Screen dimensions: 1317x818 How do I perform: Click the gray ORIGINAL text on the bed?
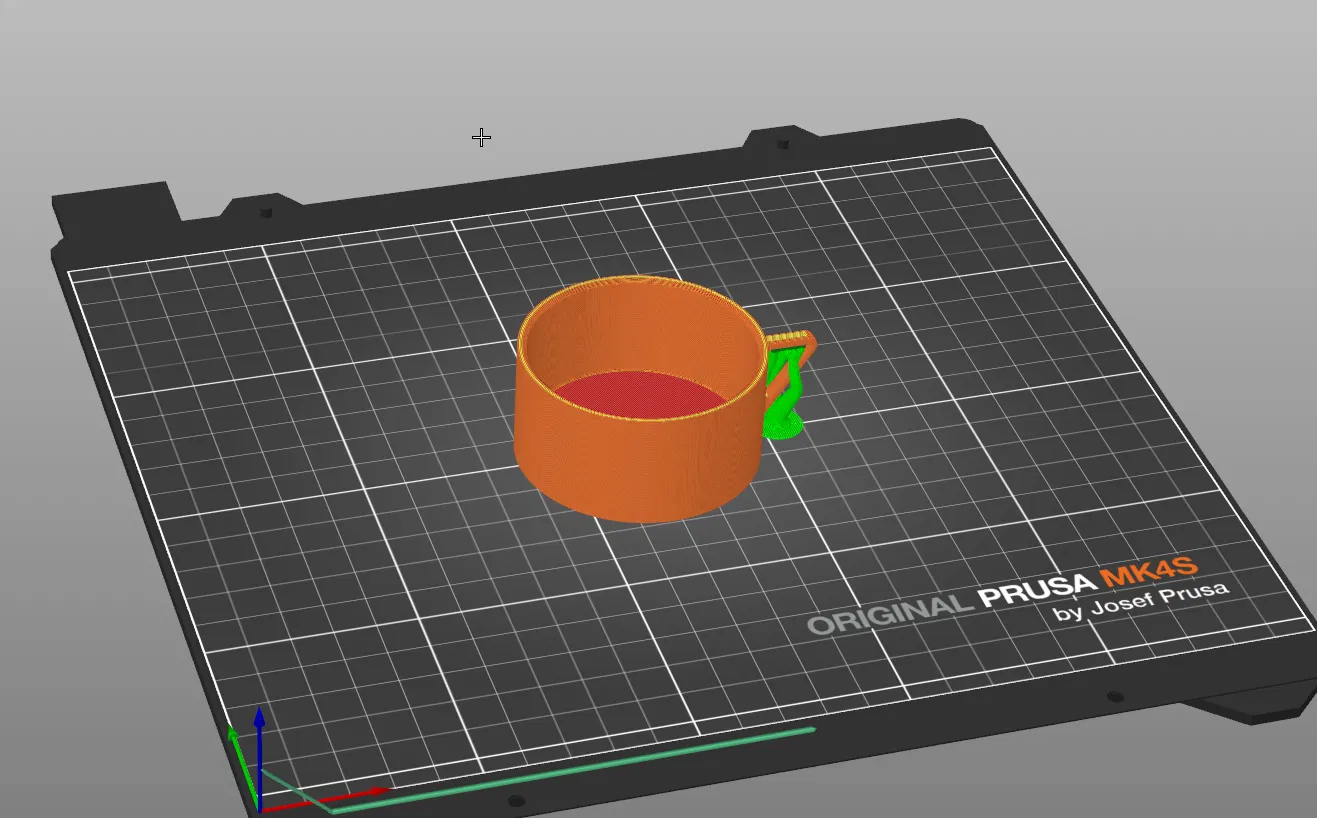890,613
